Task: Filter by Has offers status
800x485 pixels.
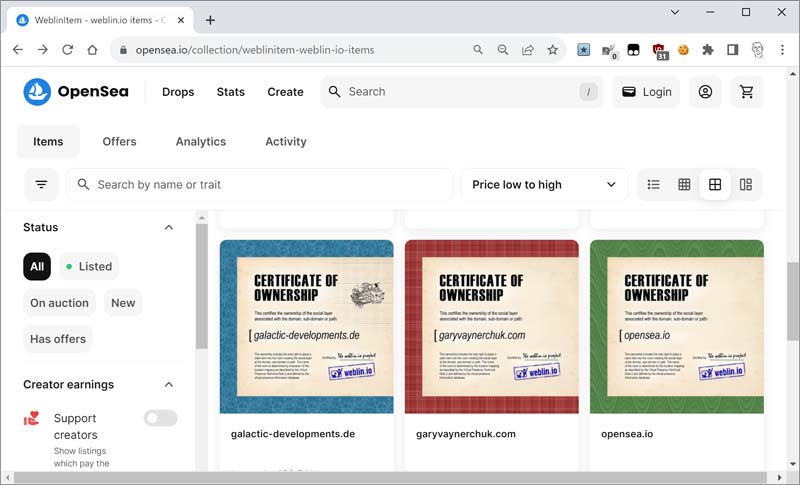Action: [x=58, y=339]
